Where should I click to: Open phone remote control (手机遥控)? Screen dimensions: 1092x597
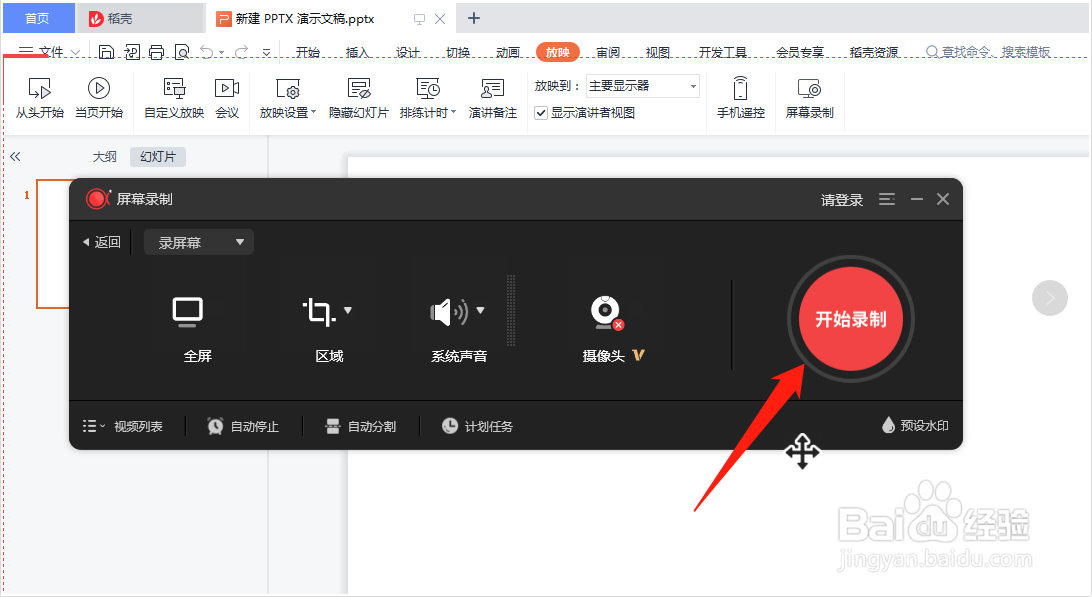740,98
